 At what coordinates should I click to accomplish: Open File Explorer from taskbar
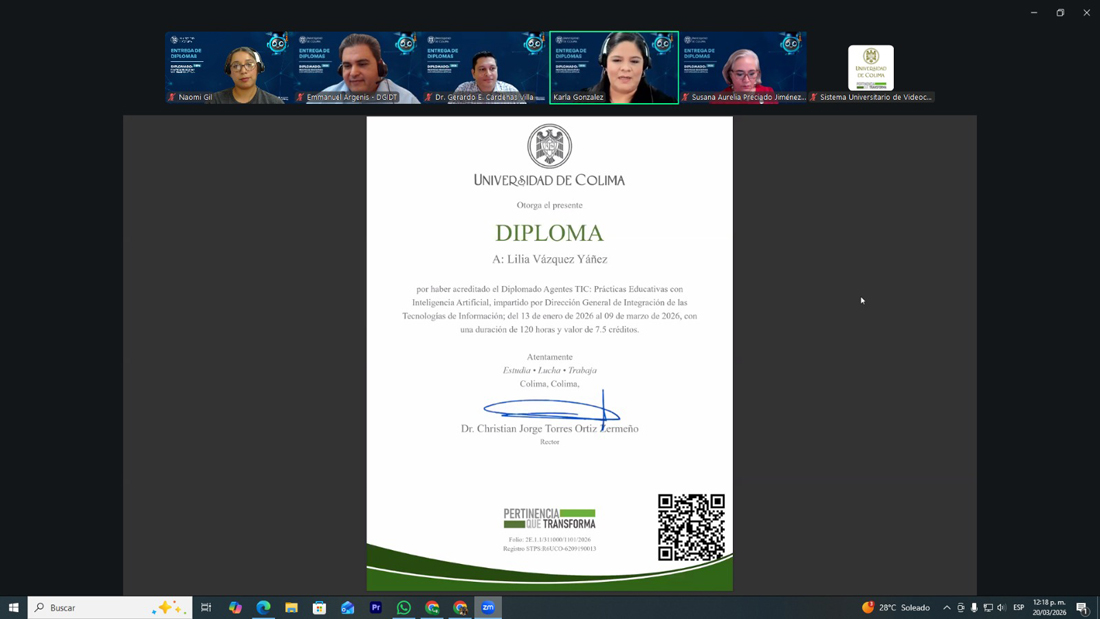click(x=291, y=607)
